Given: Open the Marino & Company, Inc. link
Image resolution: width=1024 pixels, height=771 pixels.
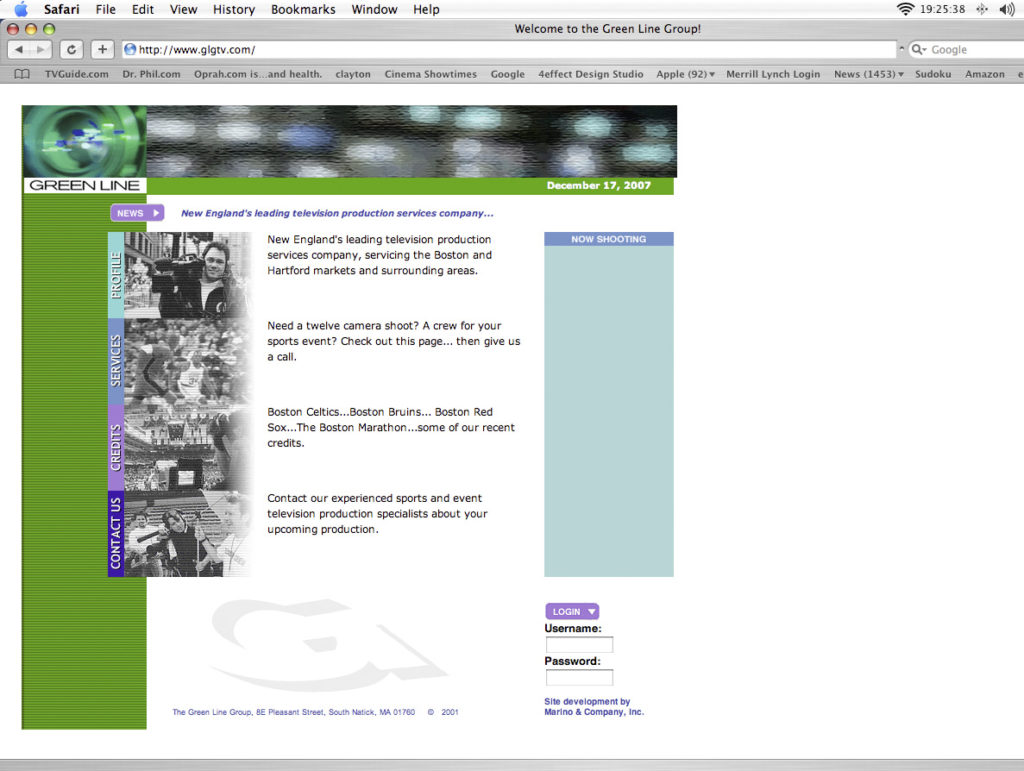Looking at the screenshot, I should coord(594,712).
